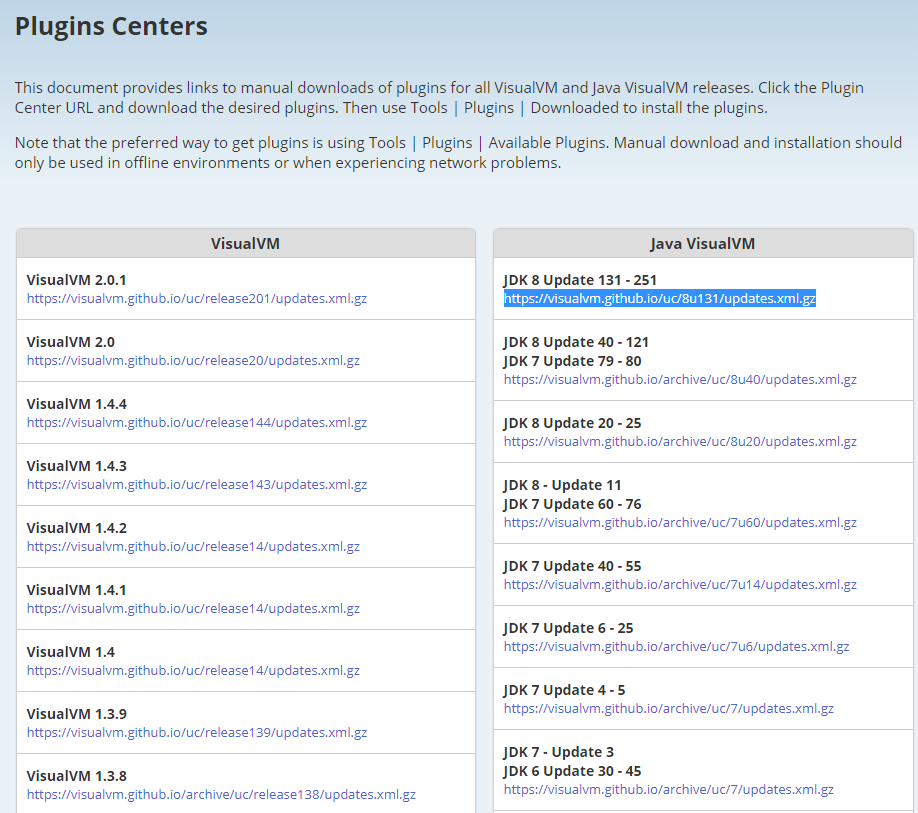Click the note paragraph starting 'Note that the preferred way'

coord(458,153)
